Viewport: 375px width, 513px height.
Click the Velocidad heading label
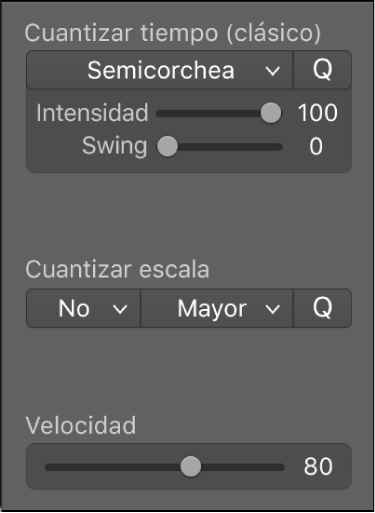coord(81,425)
